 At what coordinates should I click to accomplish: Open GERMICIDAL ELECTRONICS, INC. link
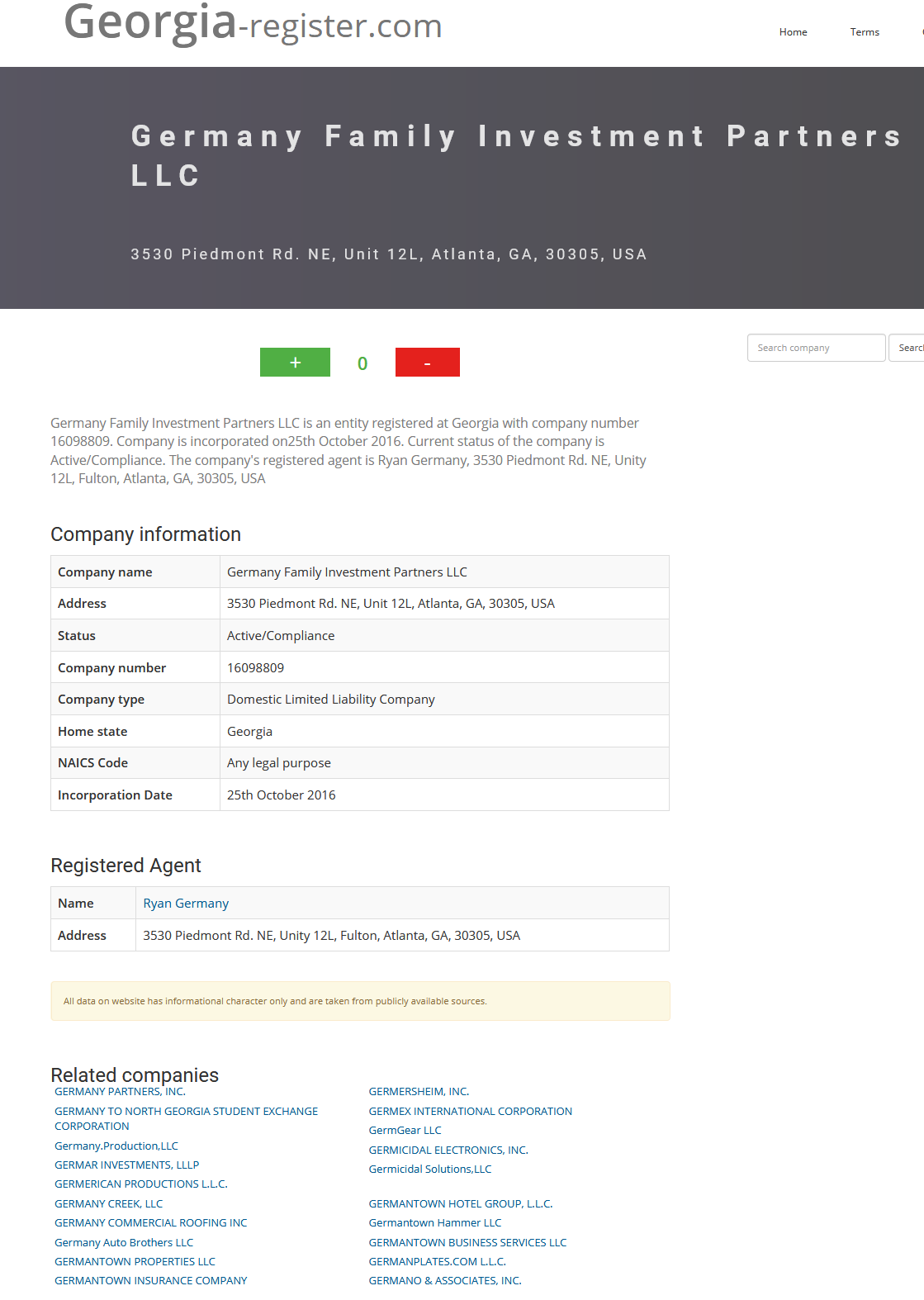[x=448, y=1151]
